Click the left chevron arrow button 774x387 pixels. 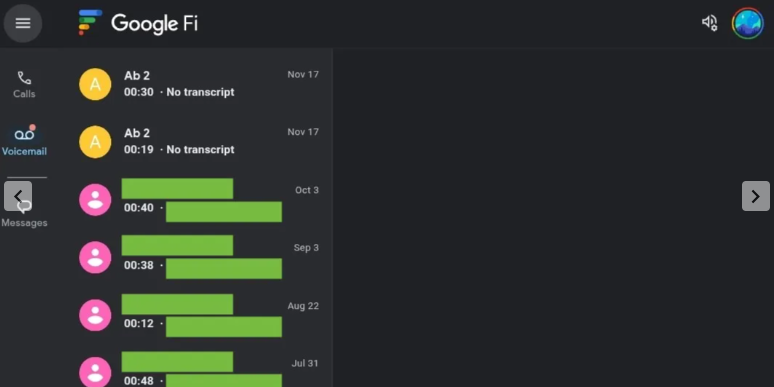pos(18,196)
